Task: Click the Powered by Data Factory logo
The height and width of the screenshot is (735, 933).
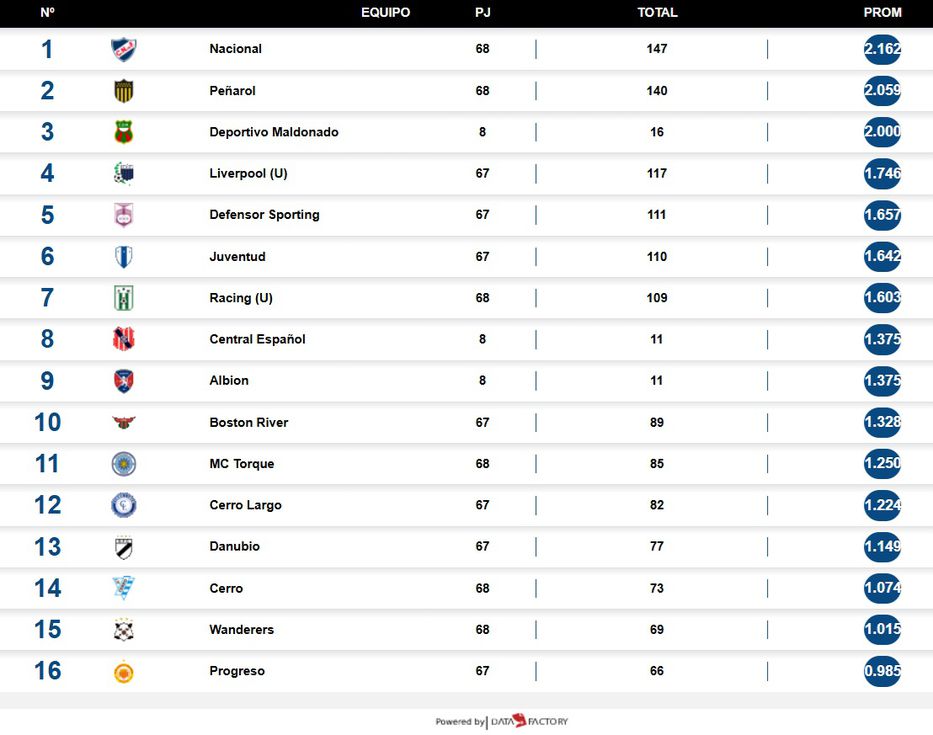Action: coord(502,721)
